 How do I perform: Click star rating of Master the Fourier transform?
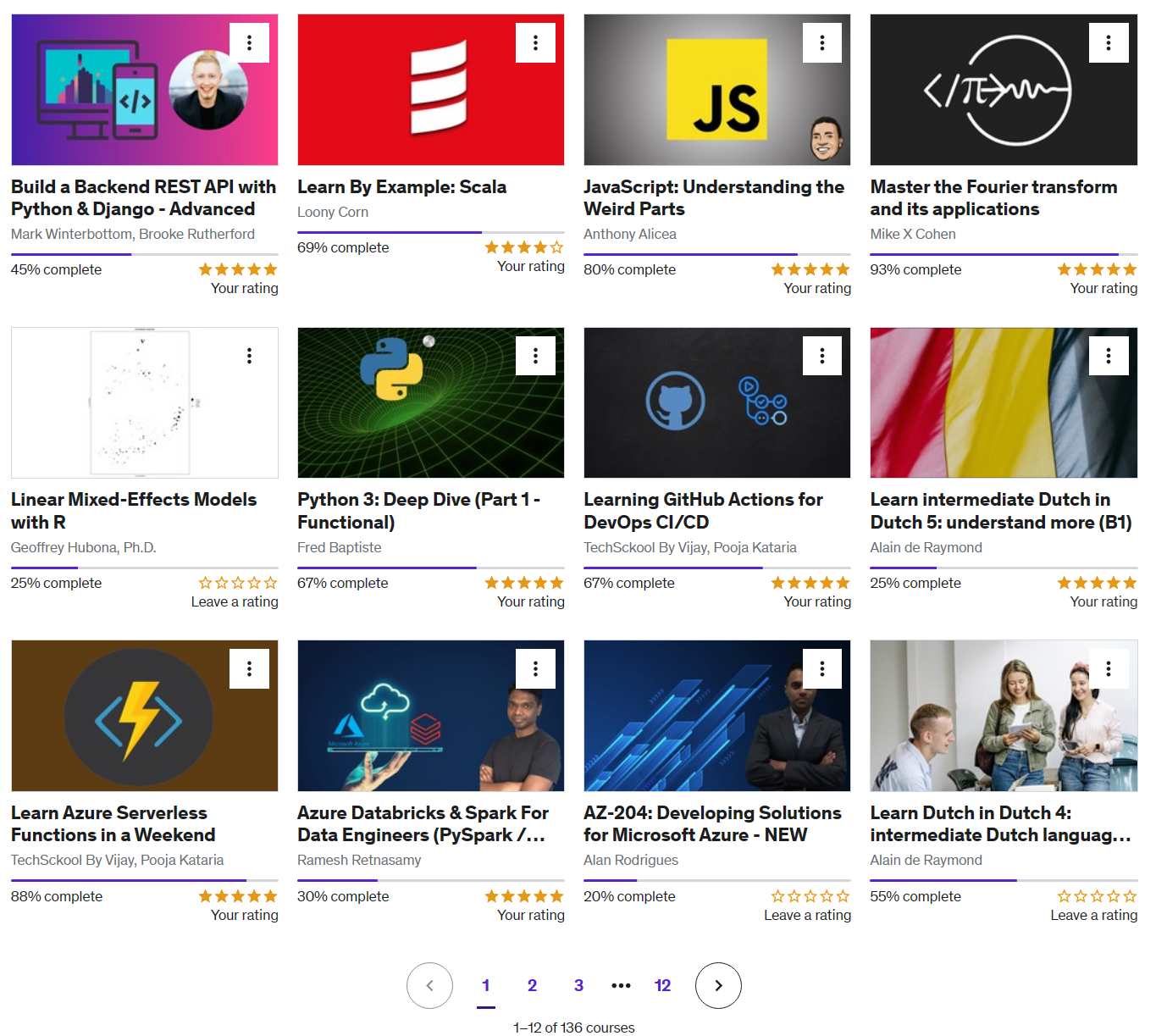click(x=1097, y=269)
